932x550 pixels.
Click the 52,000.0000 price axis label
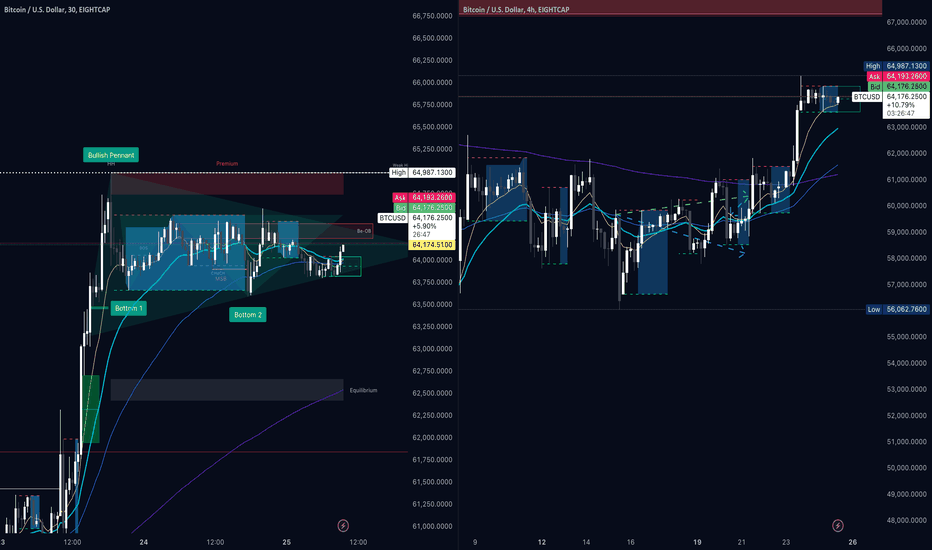[x=906, y=416]
